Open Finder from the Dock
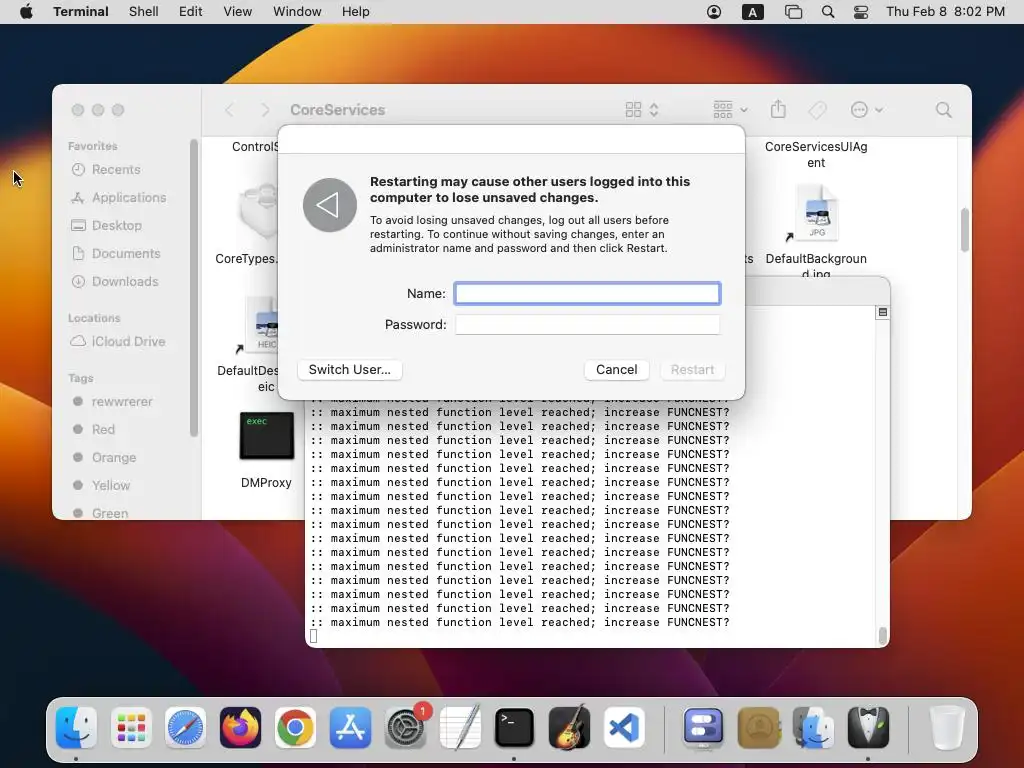The image size is (1024, 768). tap(76, 728)
